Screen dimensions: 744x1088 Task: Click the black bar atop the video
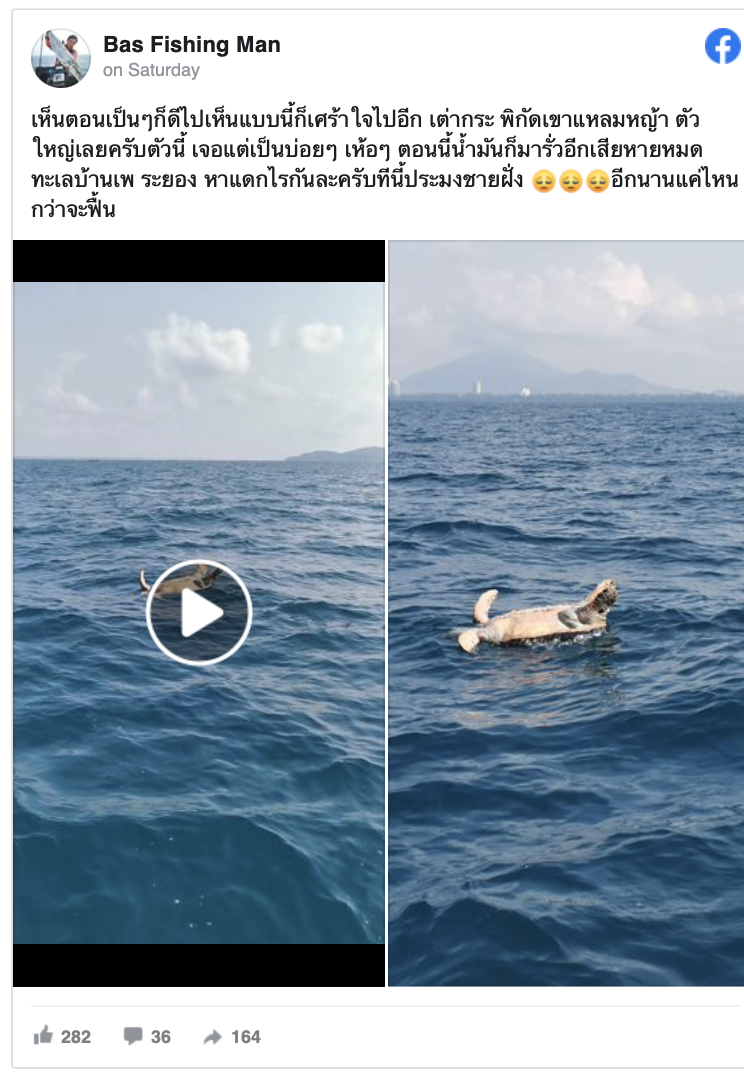click(x=198, y=261)
